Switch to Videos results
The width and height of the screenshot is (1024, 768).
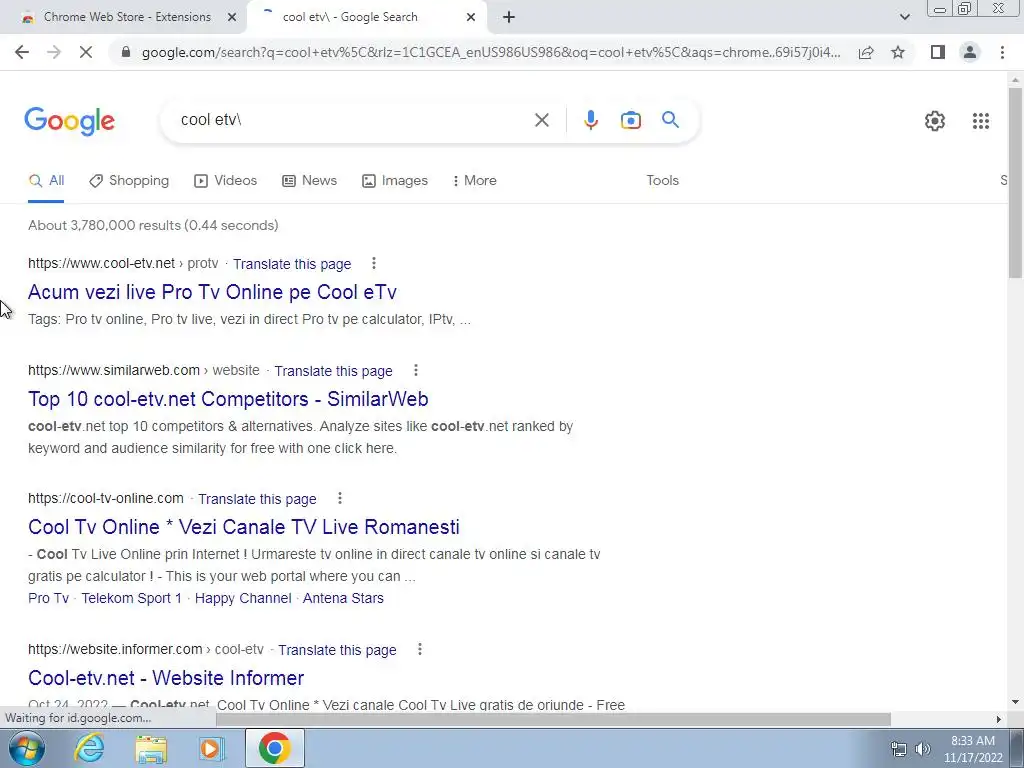225,180
